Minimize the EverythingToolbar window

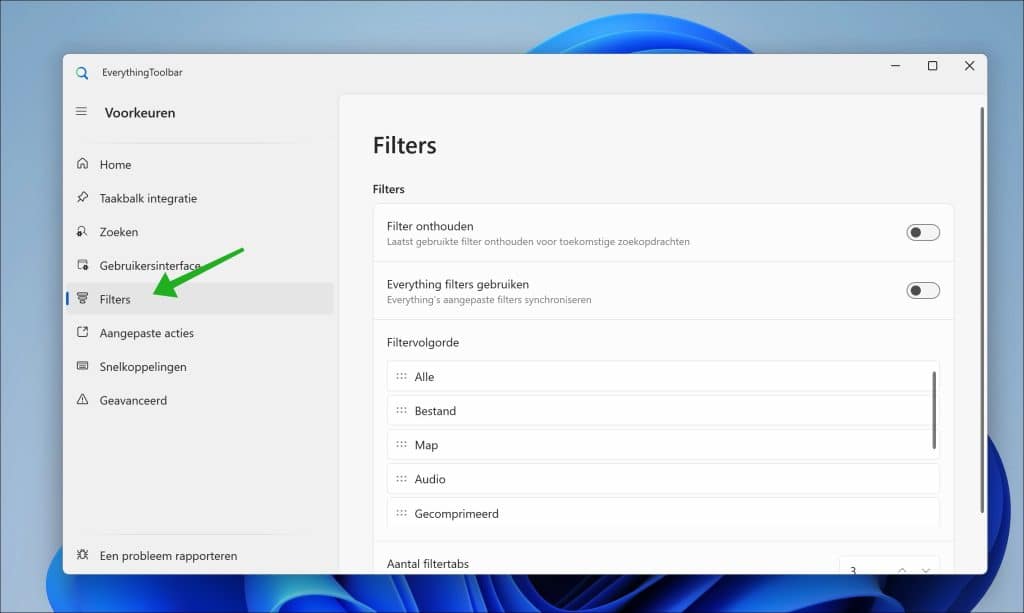tap(895, 66)
